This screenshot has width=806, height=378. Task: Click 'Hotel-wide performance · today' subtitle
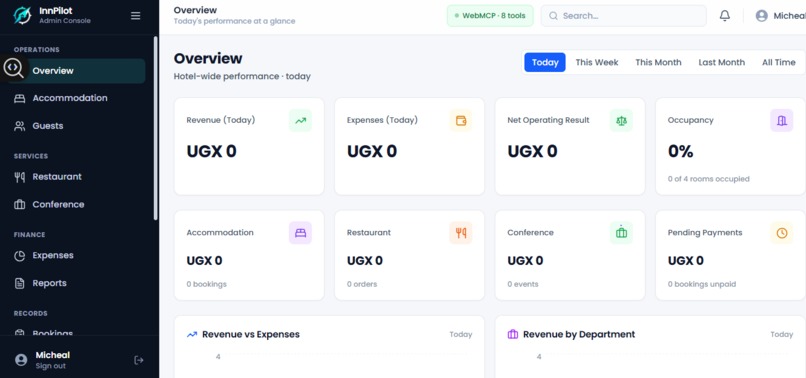click(x=242, y=76)
